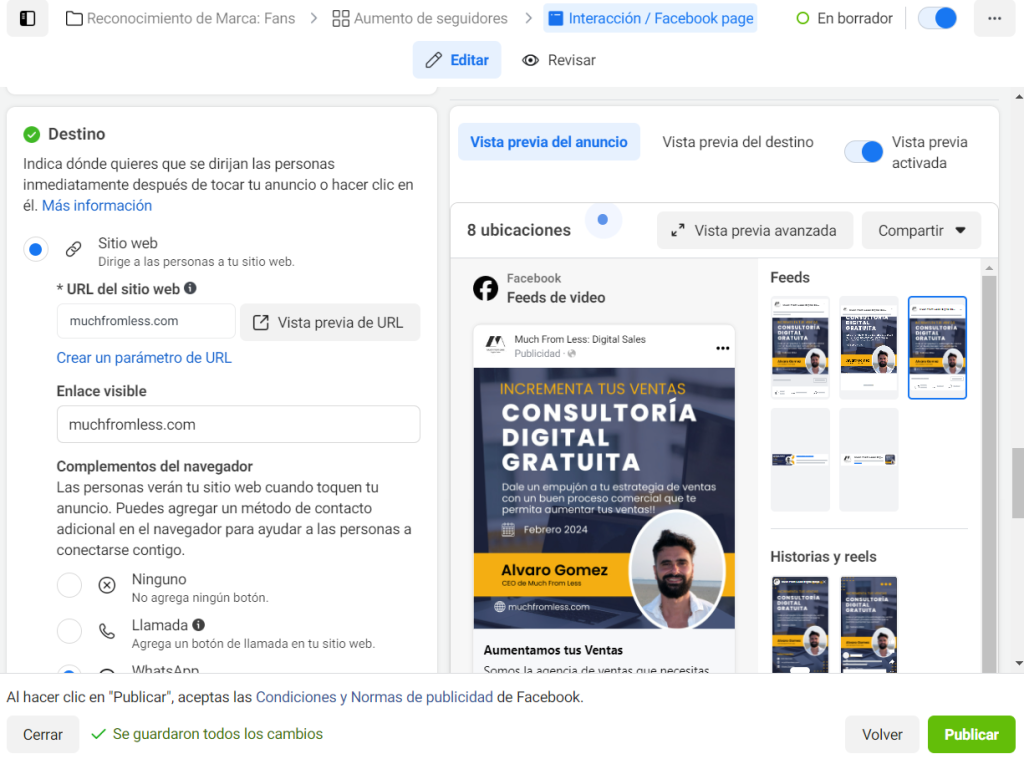
Task: Click the link chain icon beside Sitio web
Action: (x=73, y=249)
